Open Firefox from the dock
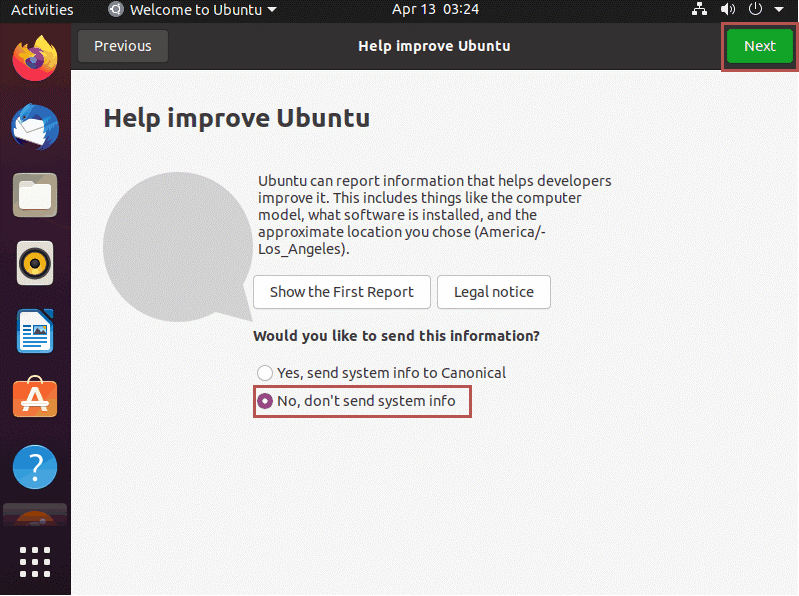 click(35, 58)
